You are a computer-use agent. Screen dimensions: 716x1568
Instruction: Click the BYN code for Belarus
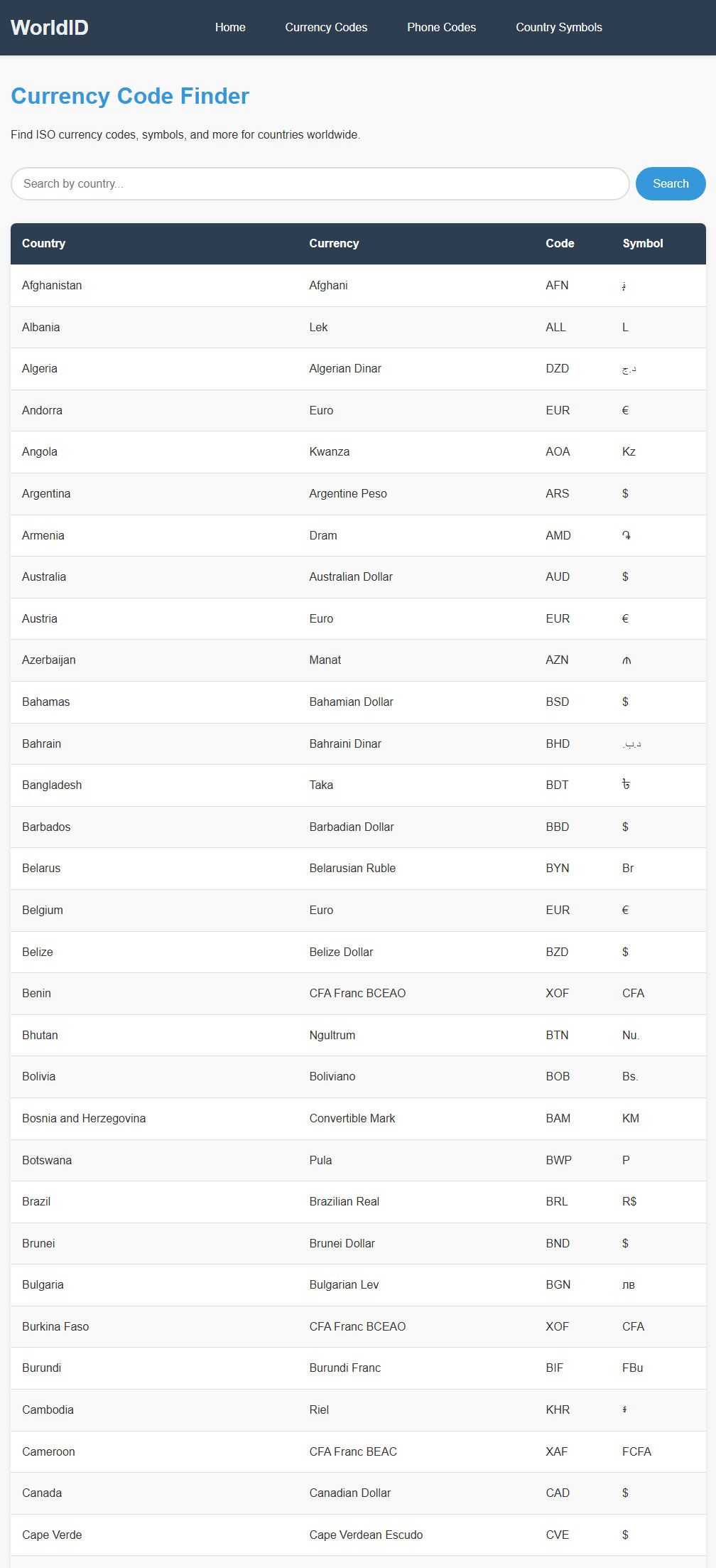tap(558, 868)
